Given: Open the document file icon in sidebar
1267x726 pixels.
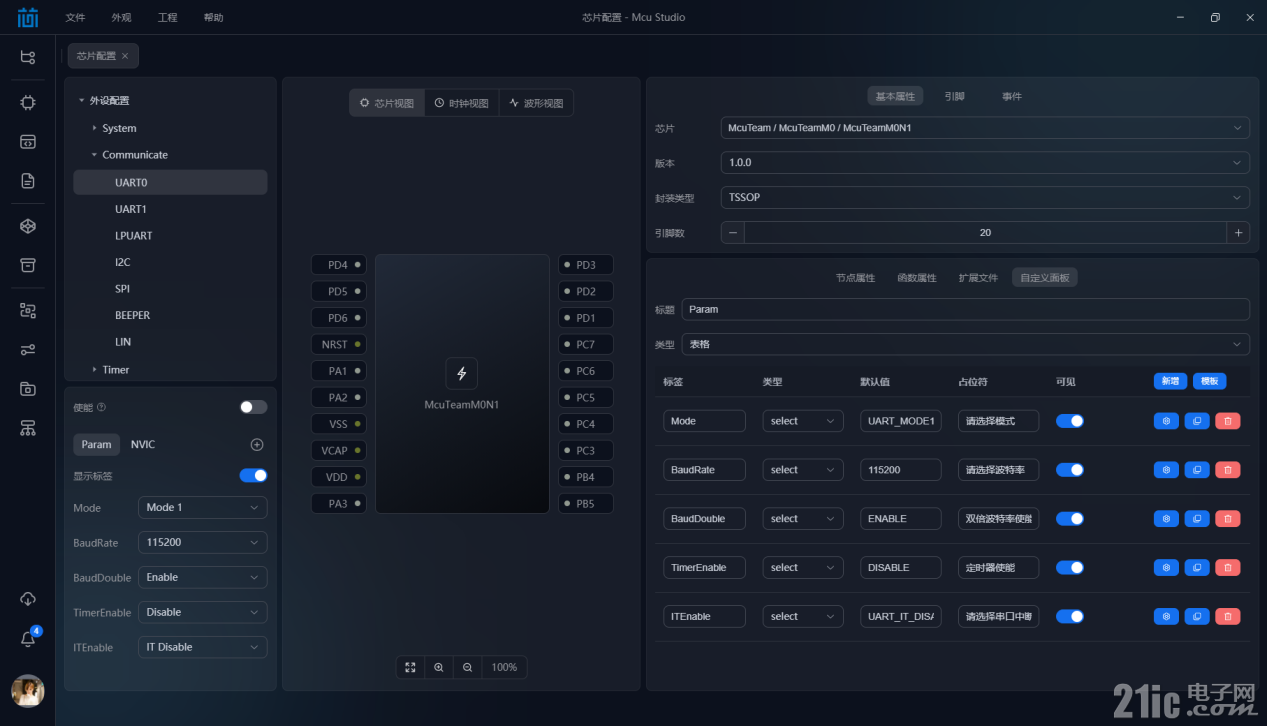Looking at the screenshot, I should 28,181.
